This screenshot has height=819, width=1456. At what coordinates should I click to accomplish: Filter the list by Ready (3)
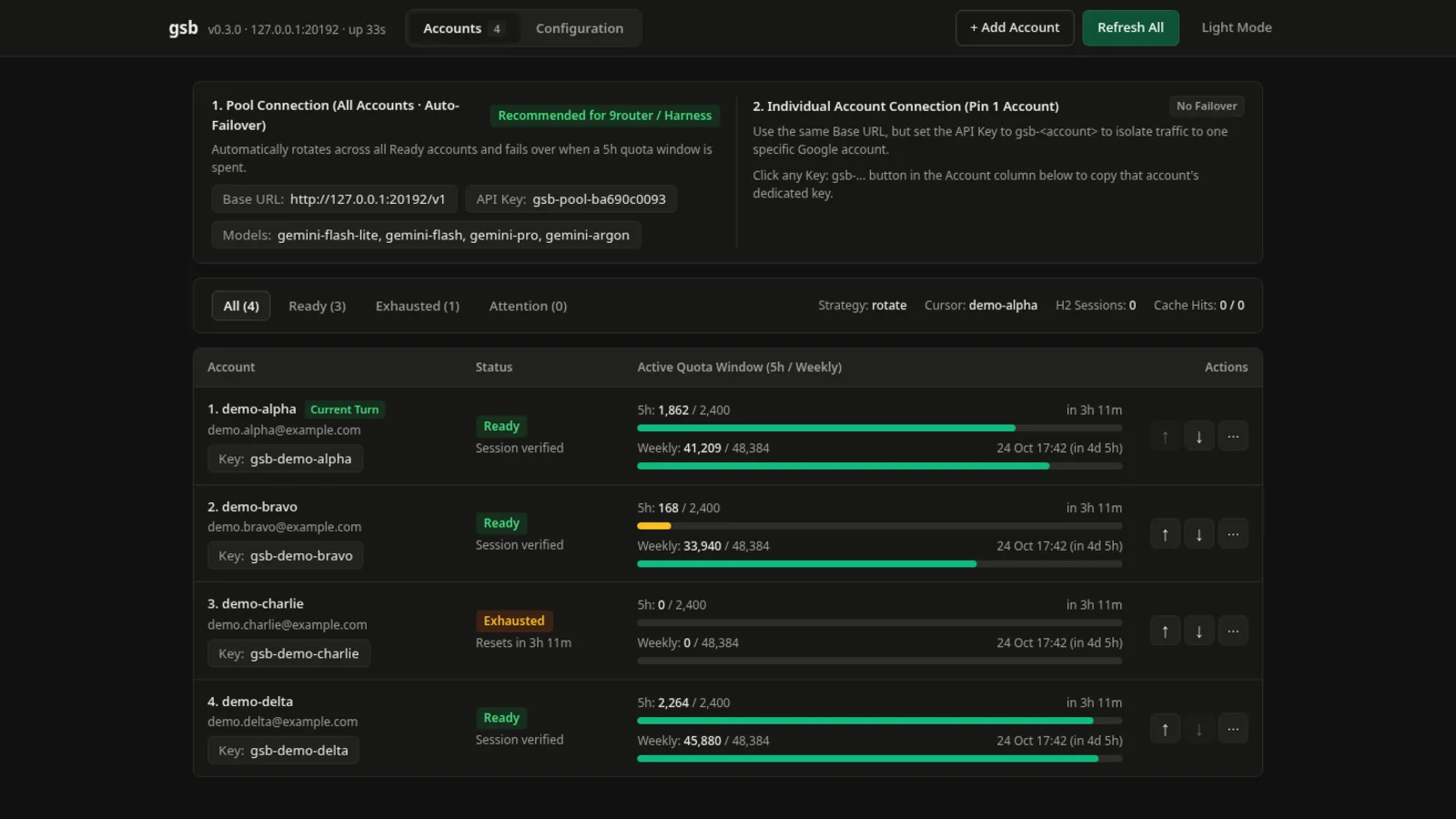point(317,306)
